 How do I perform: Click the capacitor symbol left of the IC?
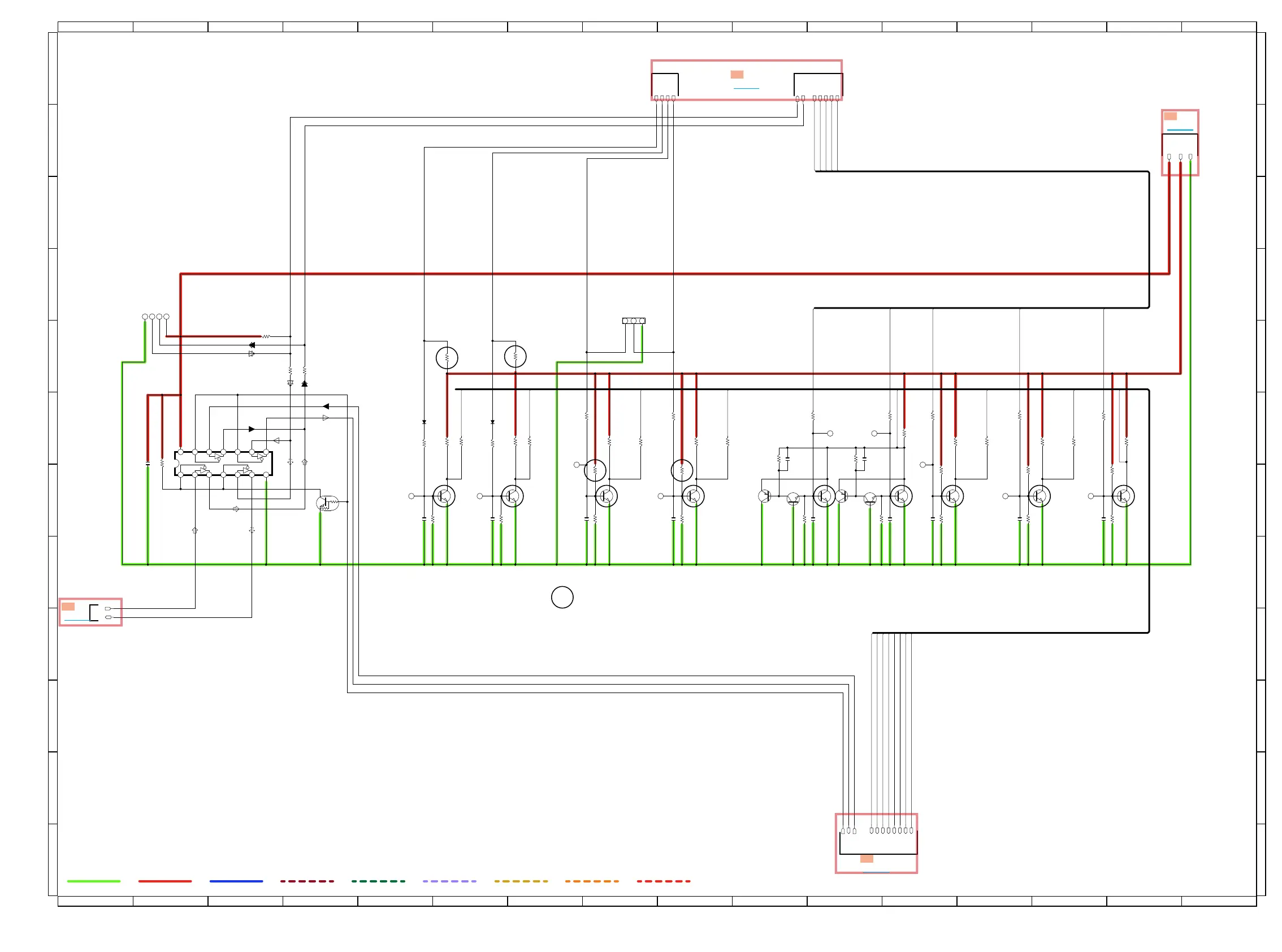148,463
